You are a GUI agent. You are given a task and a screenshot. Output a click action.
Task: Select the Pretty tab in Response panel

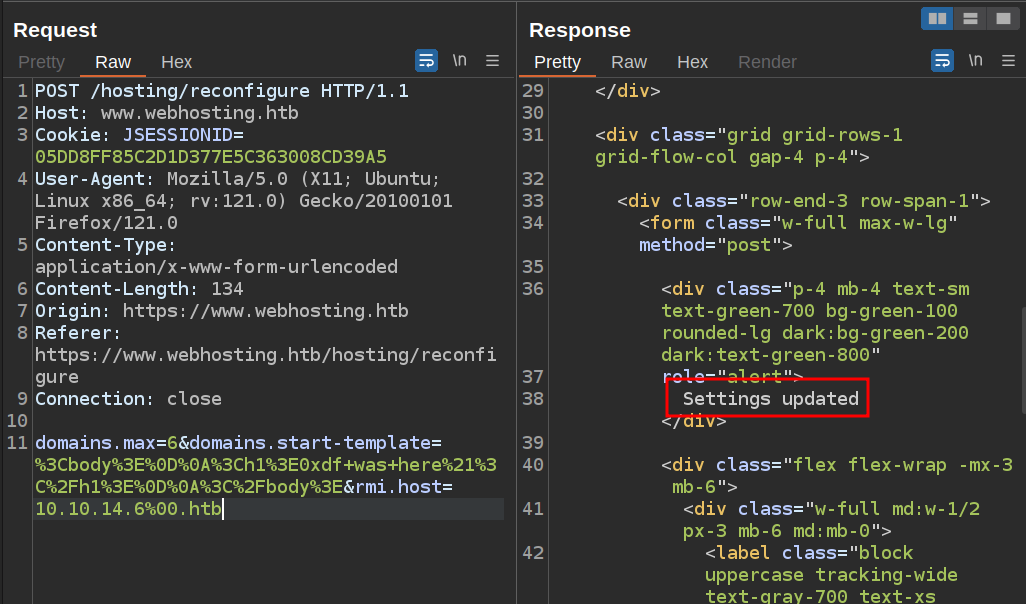click(x=557, y=62)
